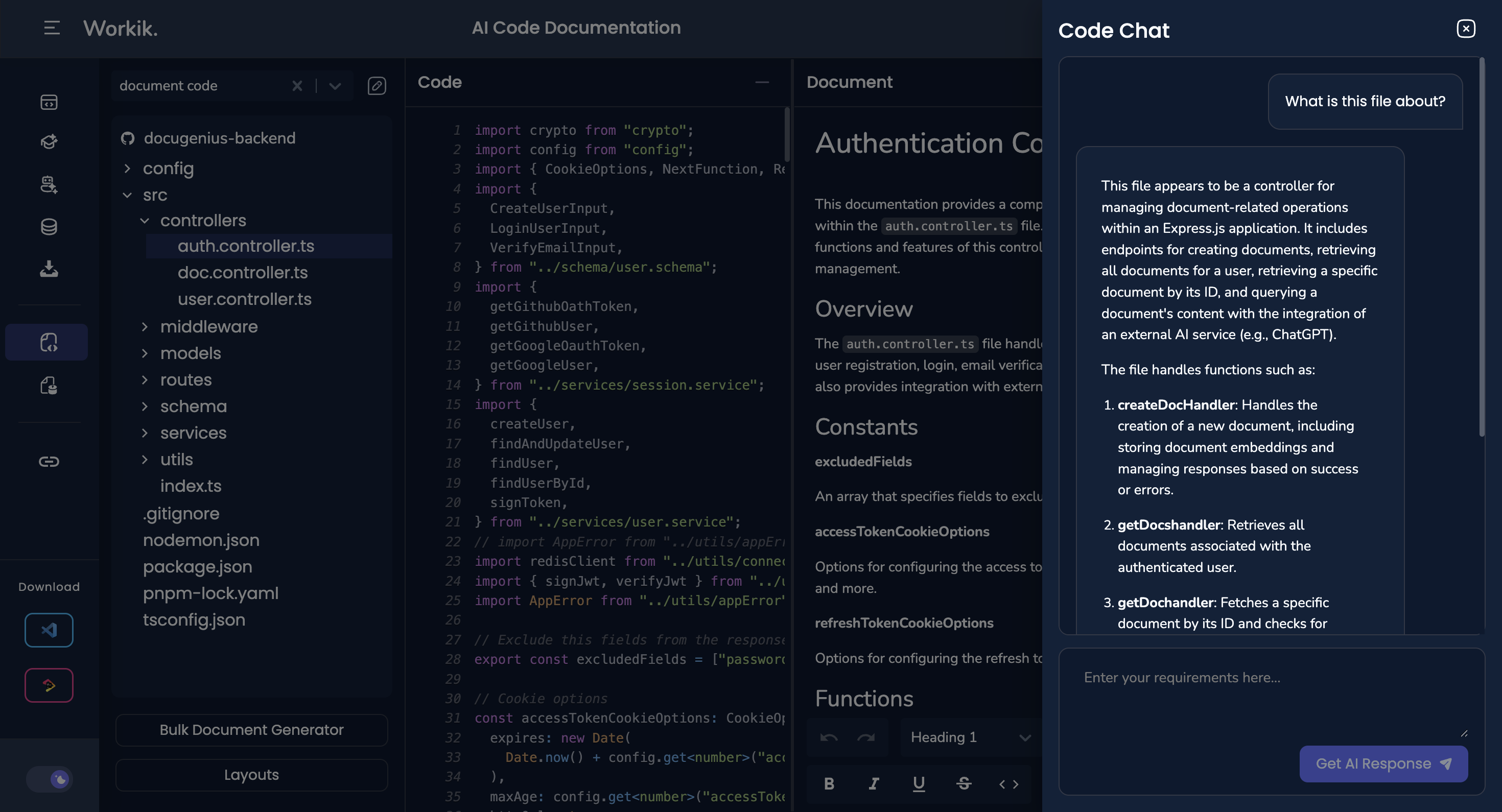Expand the middleware folder
This screenshot has width=1502, height=812.
145,326
